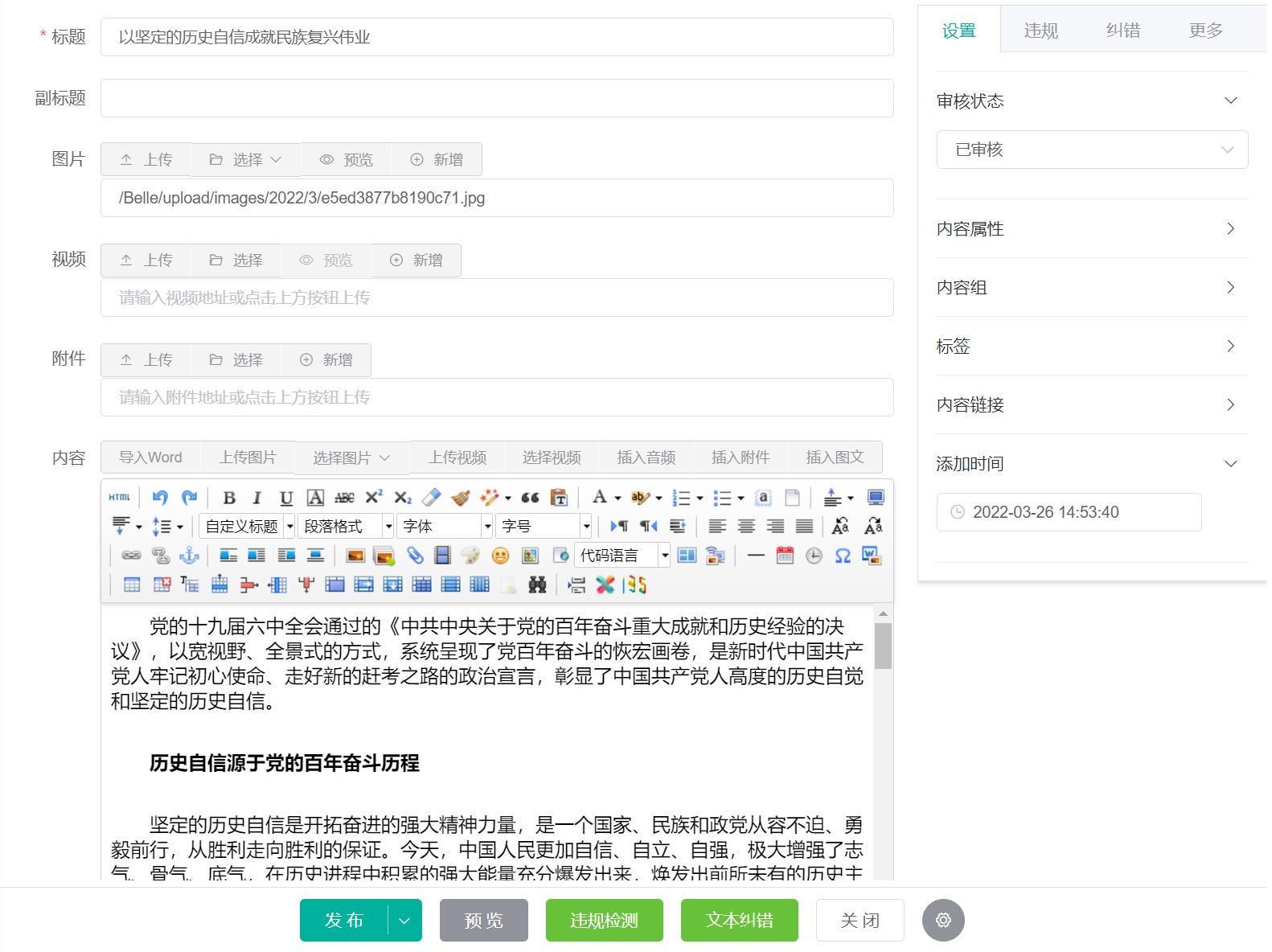1272x952 pixels.
Task: Click the 导入Word button
Action: tap(150, 458)
